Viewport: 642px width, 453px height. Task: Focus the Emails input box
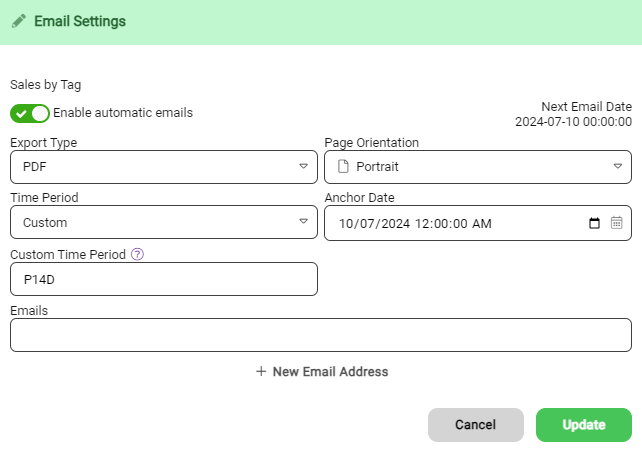[320, 335]
